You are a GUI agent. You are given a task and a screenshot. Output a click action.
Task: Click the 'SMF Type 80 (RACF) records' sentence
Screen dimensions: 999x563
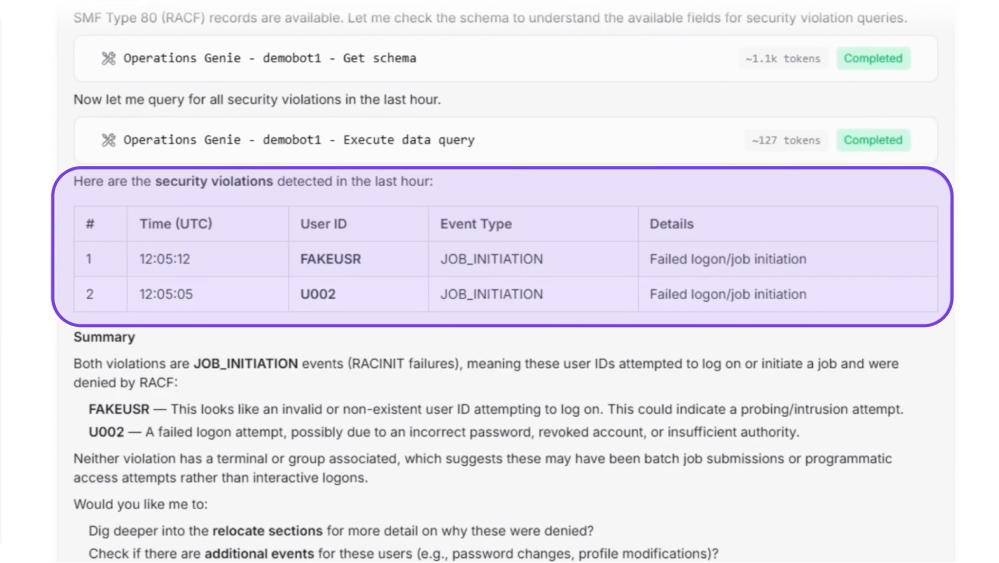coord(490,18)
